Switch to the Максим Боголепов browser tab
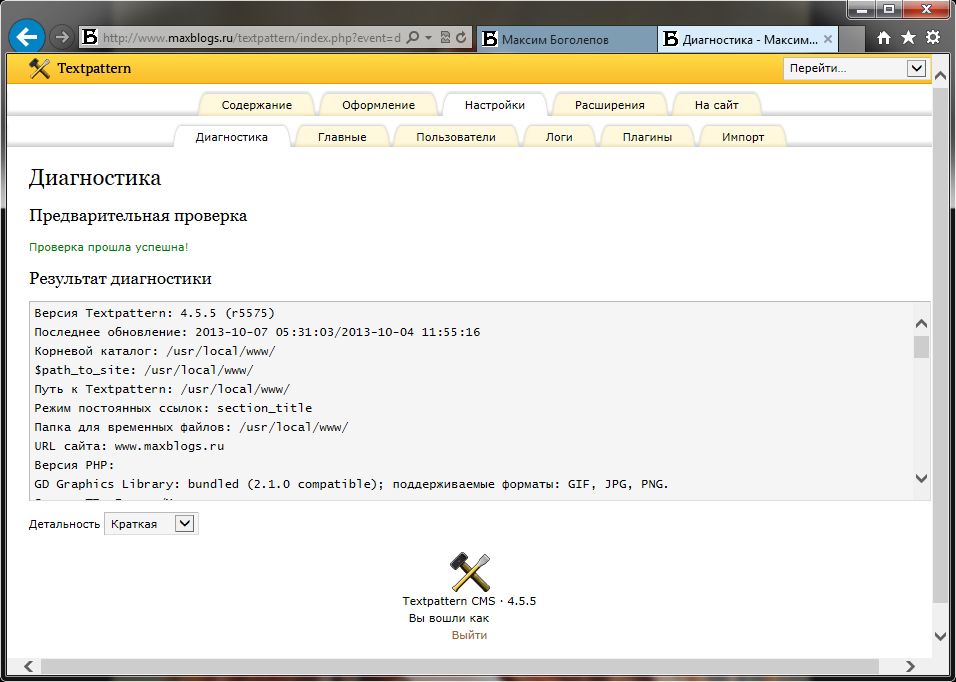The width and height of the screenshot is (956, 682). click(566, 40)
